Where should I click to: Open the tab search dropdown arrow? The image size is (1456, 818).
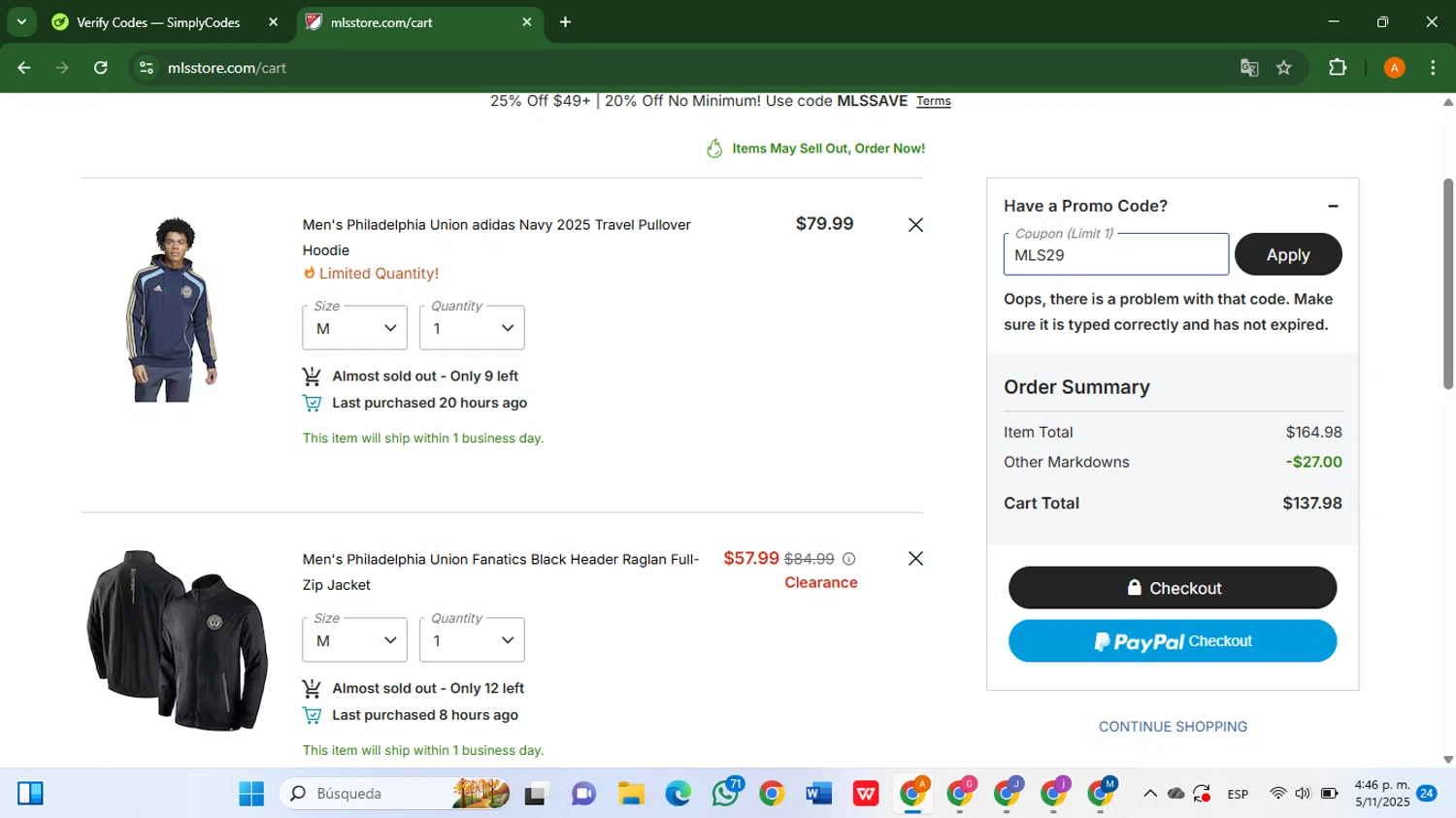tap(21, 22)
